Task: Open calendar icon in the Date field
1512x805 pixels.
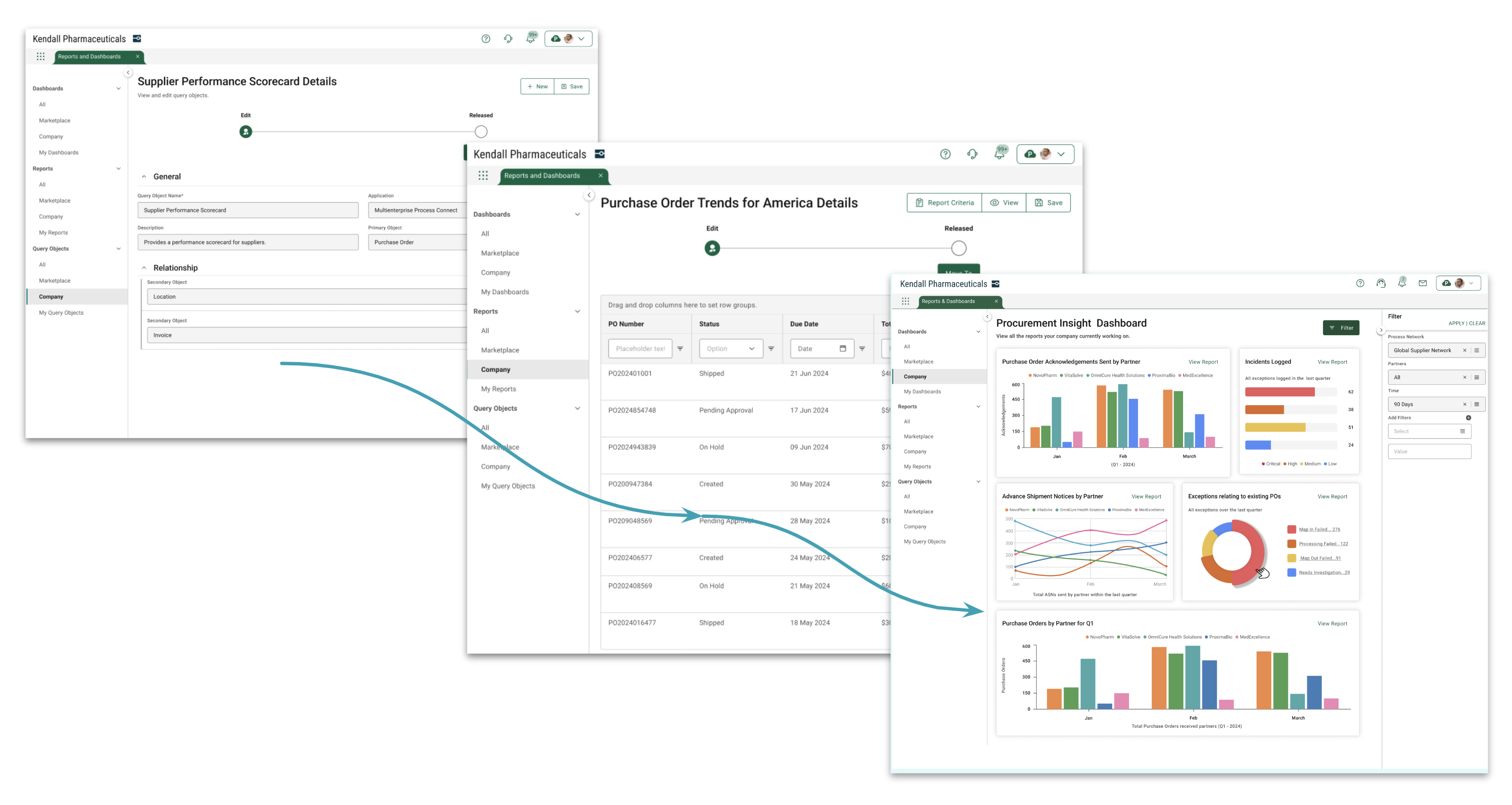Action: point(843,348)
